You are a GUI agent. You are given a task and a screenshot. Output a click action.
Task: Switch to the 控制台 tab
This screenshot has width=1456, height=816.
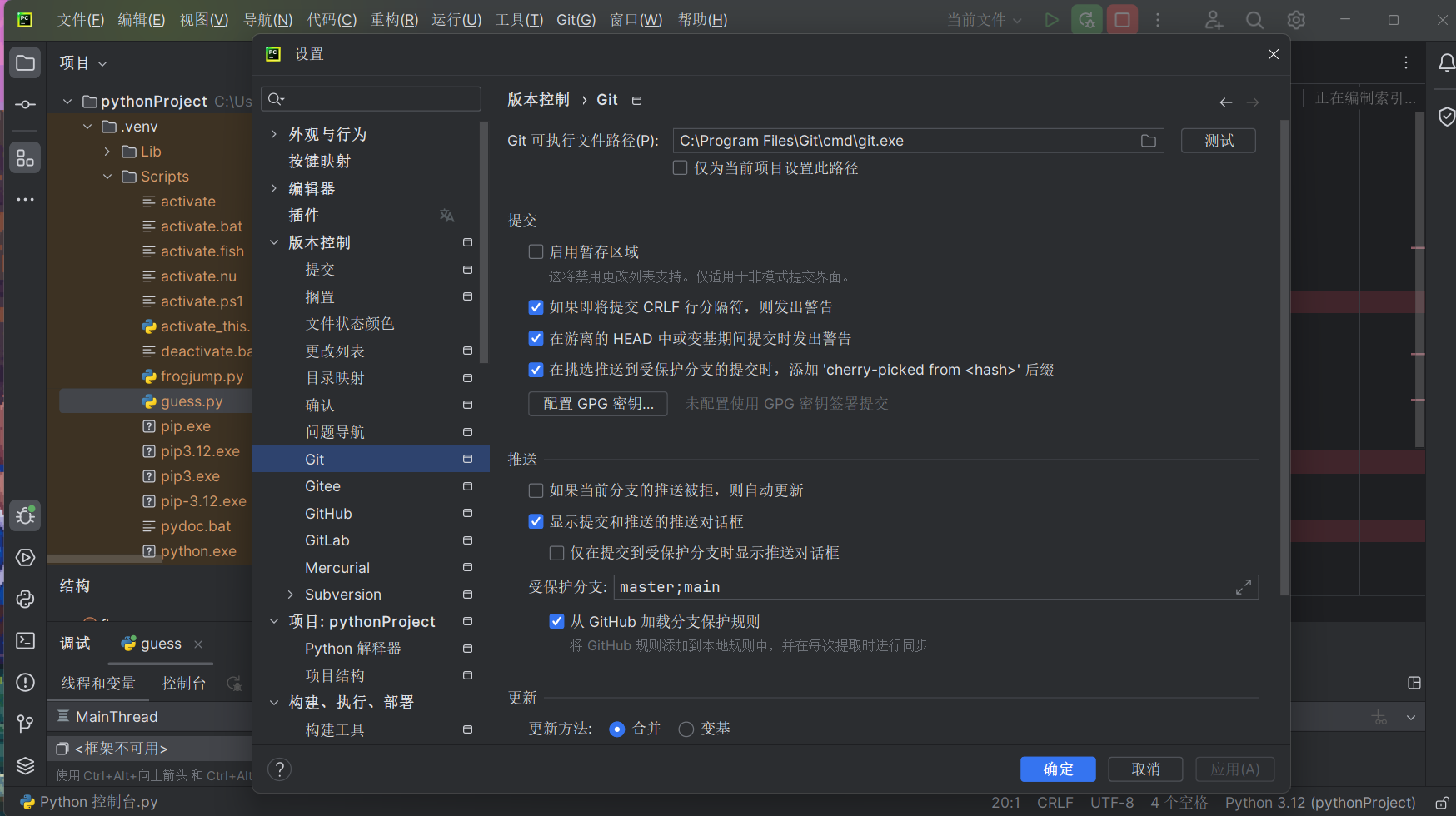(x=184, y=684)
